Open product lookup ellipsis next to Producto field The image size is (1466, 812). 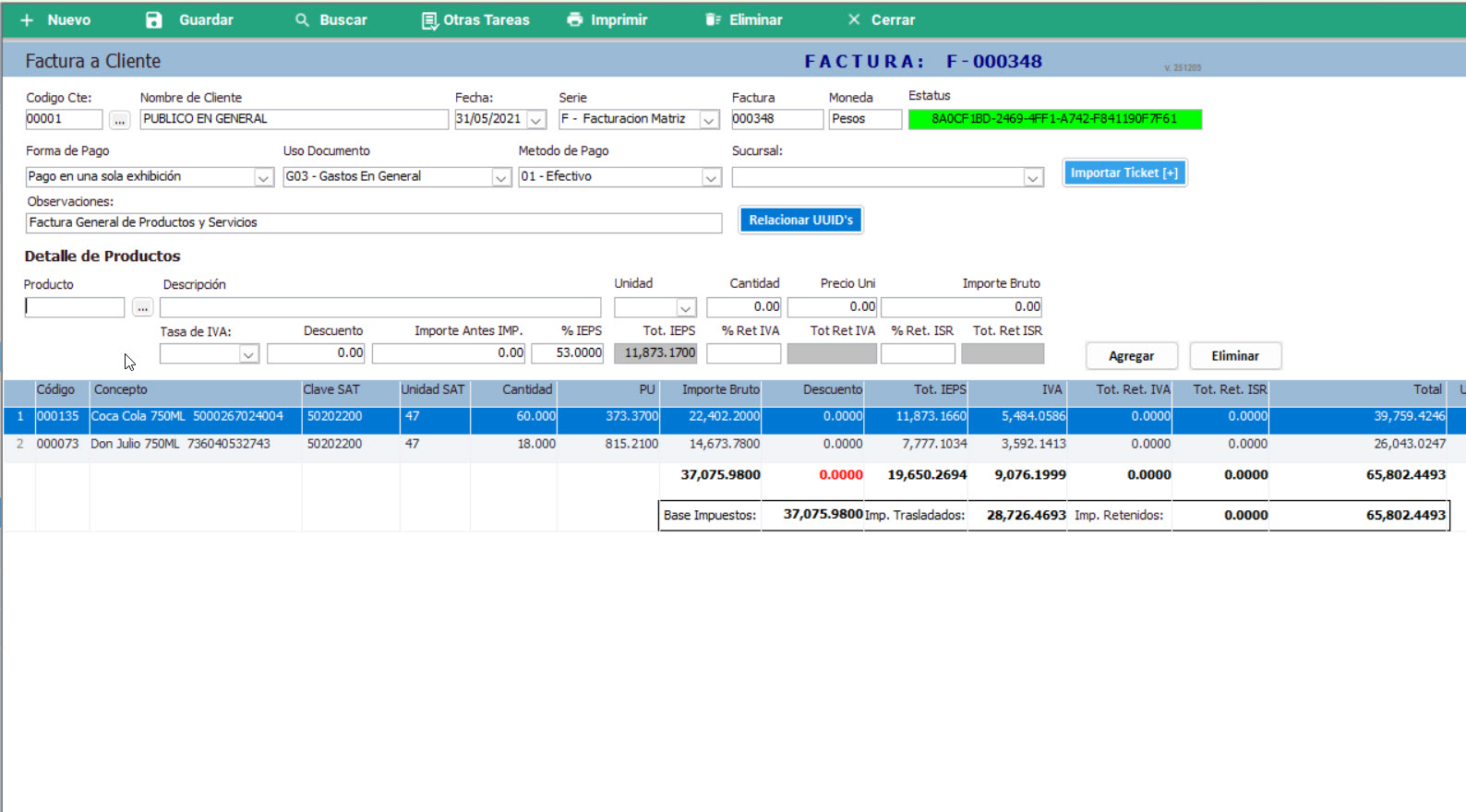pyautogui.click(x=142, y=307)
